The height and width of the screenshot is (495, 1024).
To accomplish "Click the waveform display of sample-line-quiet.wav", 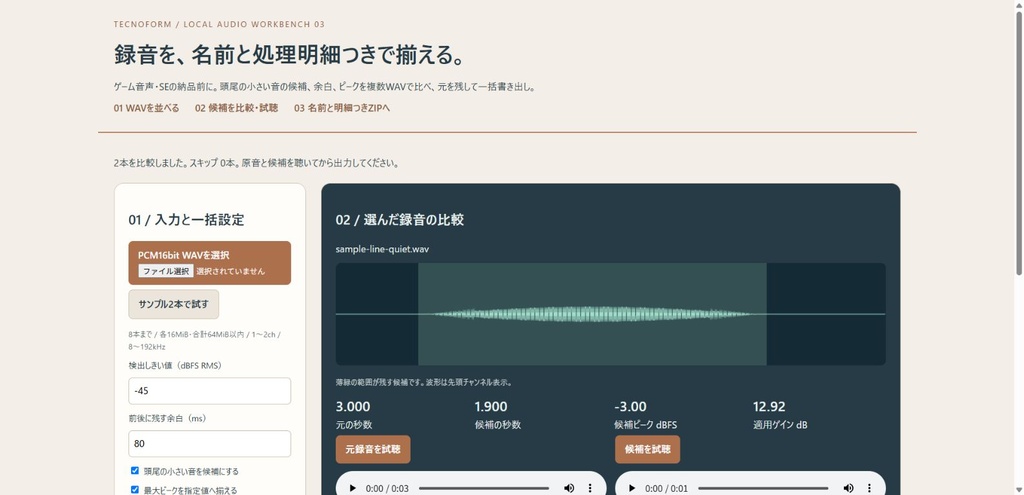I will [611, 314].
